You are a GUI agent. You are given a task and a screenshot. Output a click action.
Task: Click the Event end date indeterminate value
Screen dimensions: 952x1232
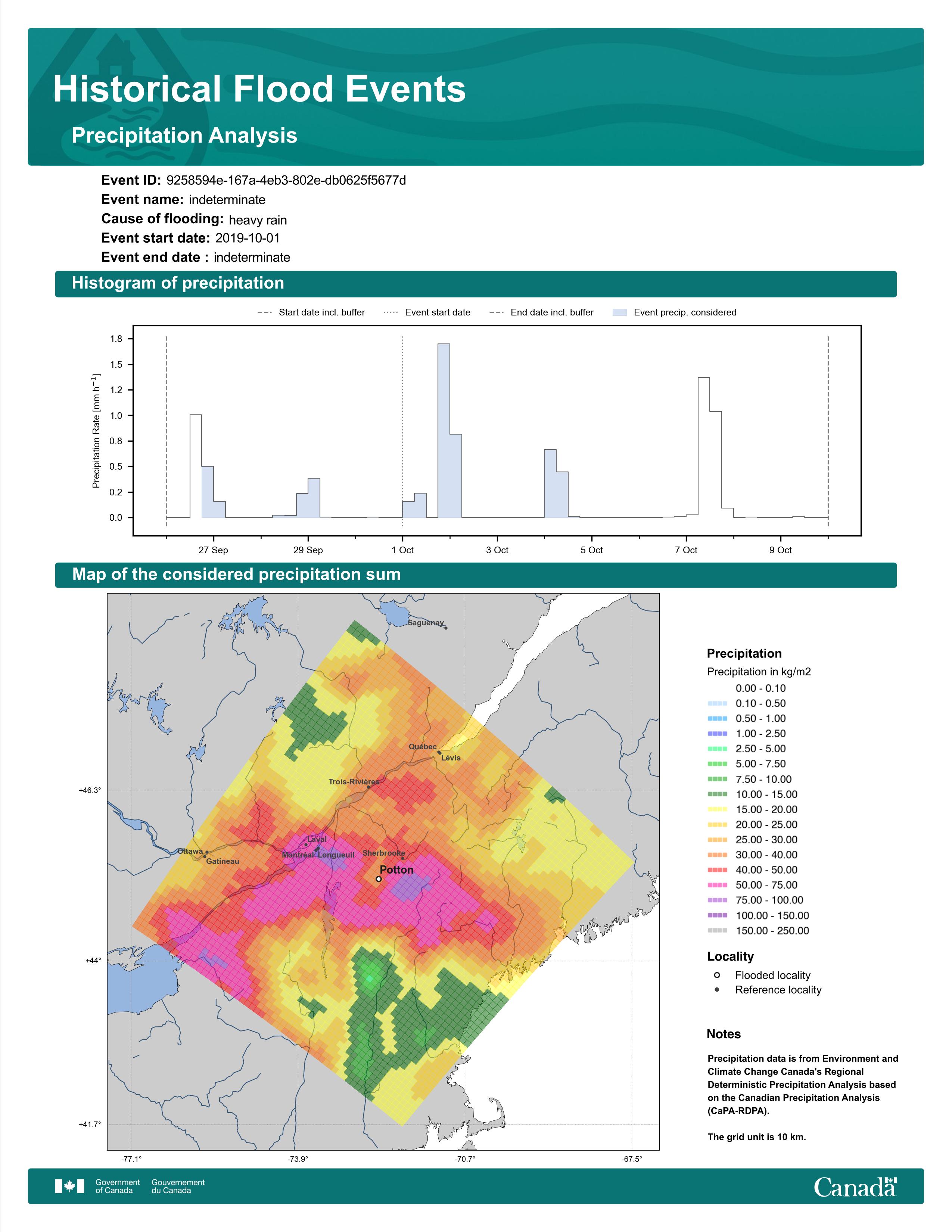tap(252, 257)
